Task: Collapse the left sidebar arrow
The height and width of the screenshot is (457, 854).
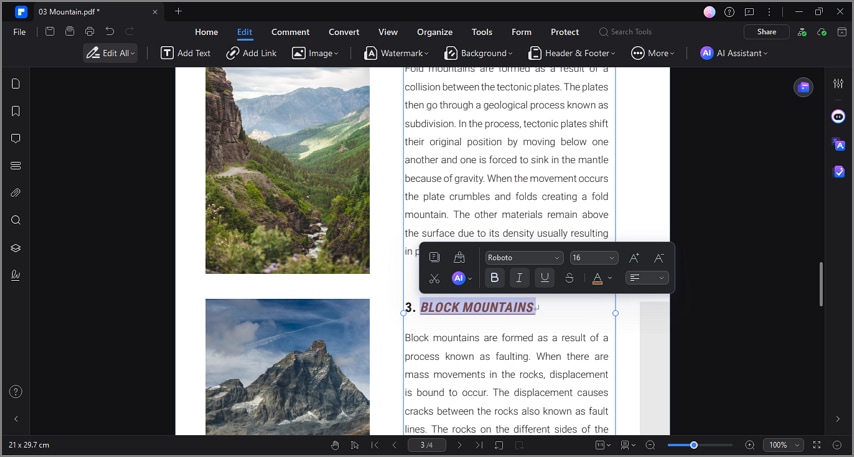Action: coord(16,419)
